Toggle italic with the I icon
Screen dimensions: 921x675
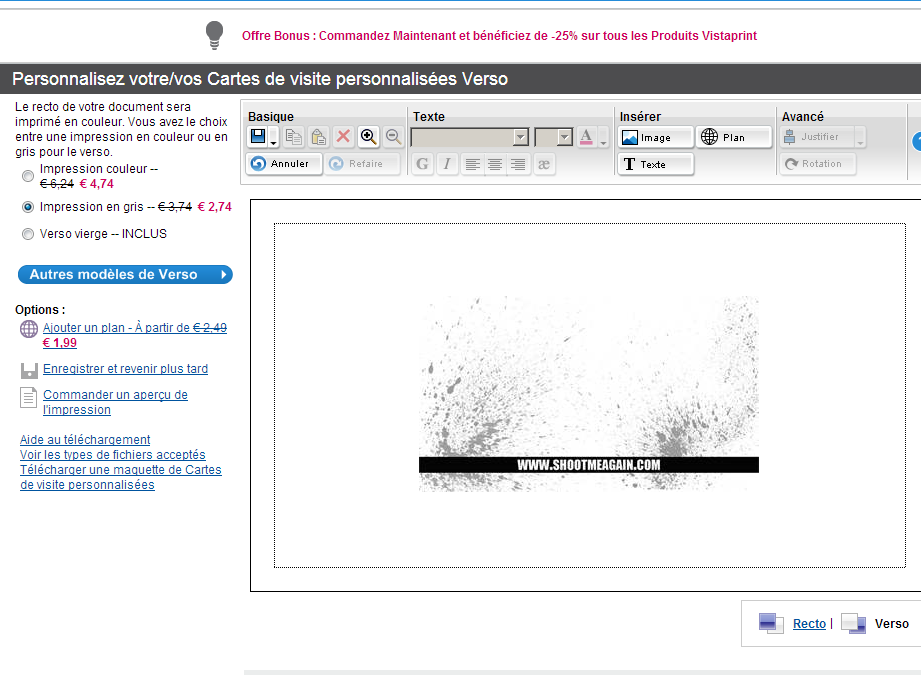coord(447,164)
